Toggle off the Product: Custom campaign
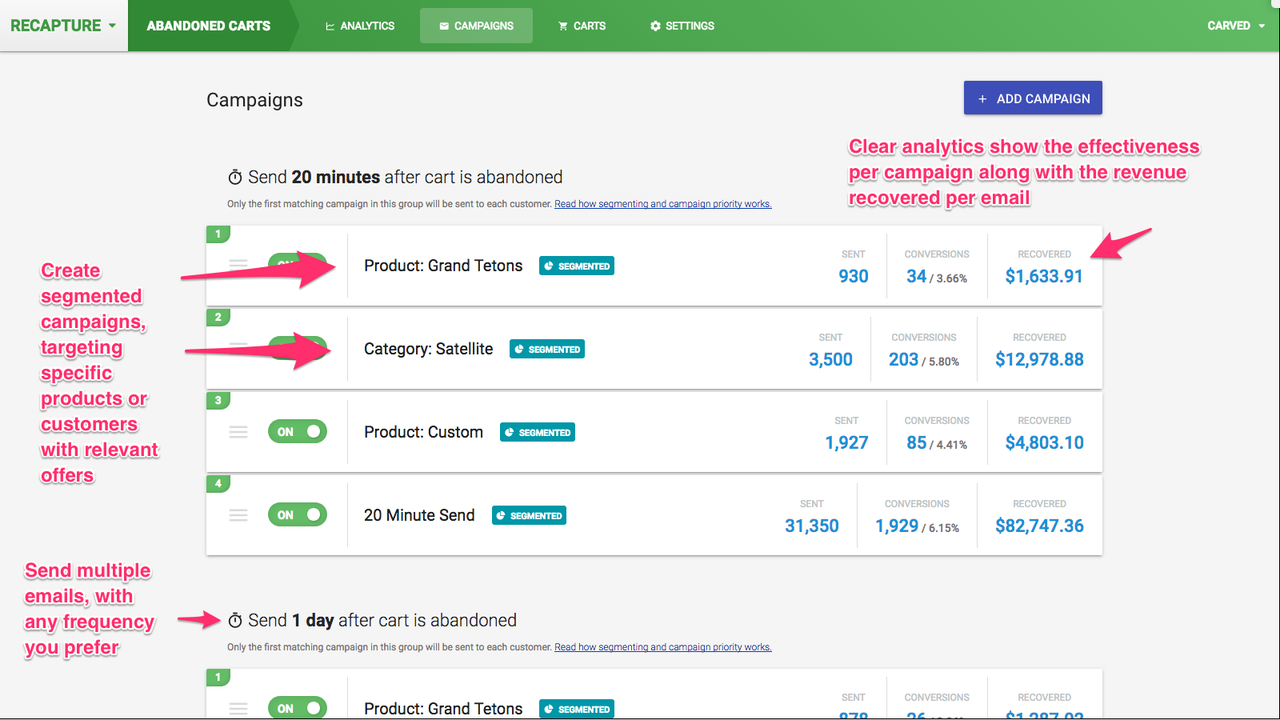 pos(297,432)
